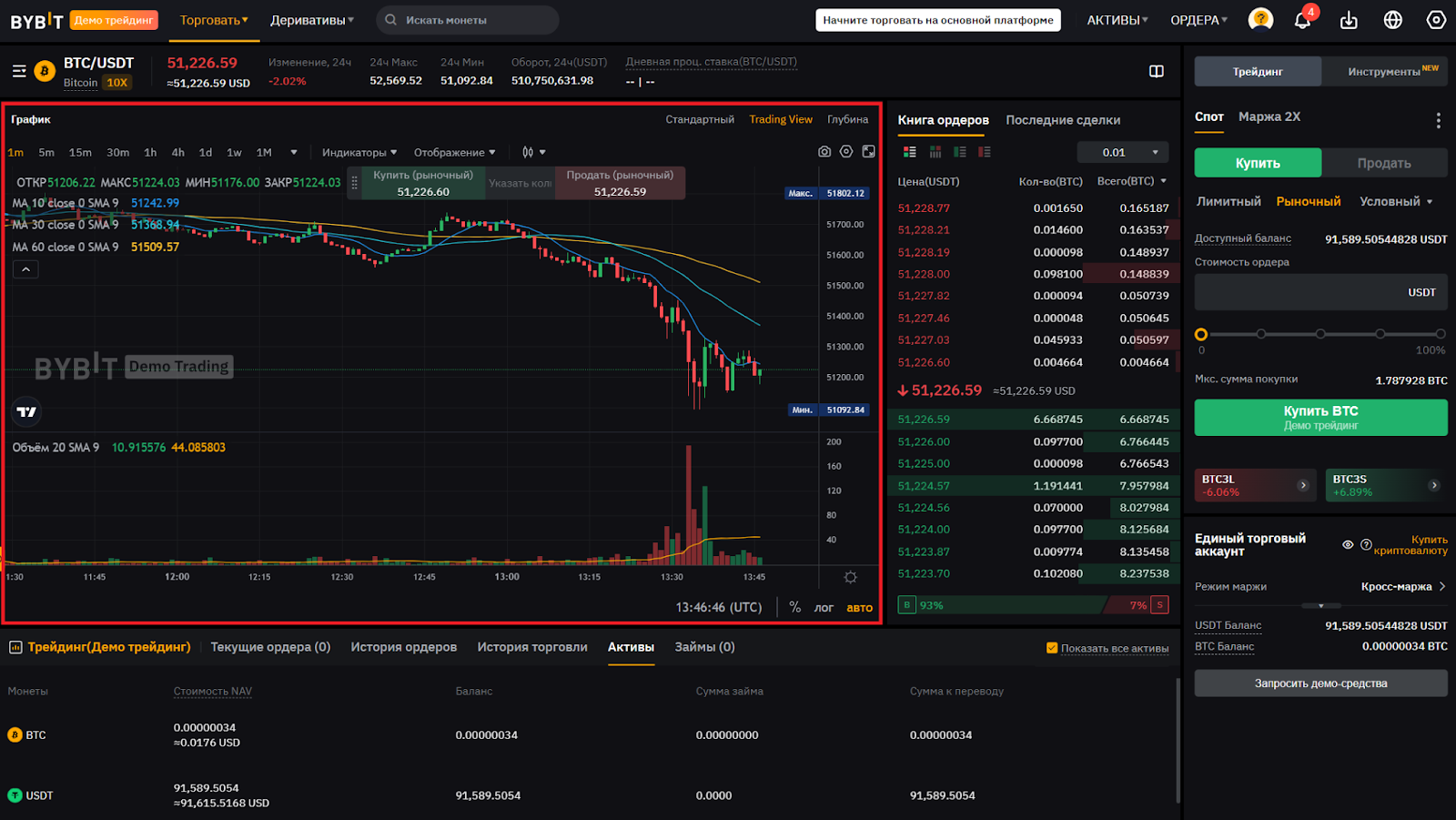Expand the Индикаторы dropdown on chart

pyautogui.click(x=359, y=152)
